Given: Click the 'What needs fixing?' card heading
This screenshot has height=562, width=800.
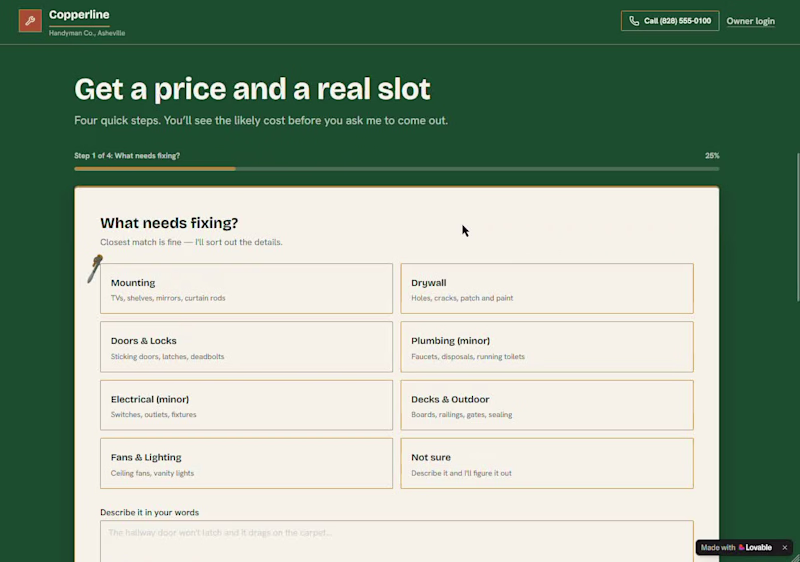Looking at the screenshot, I should pos(169,223).
